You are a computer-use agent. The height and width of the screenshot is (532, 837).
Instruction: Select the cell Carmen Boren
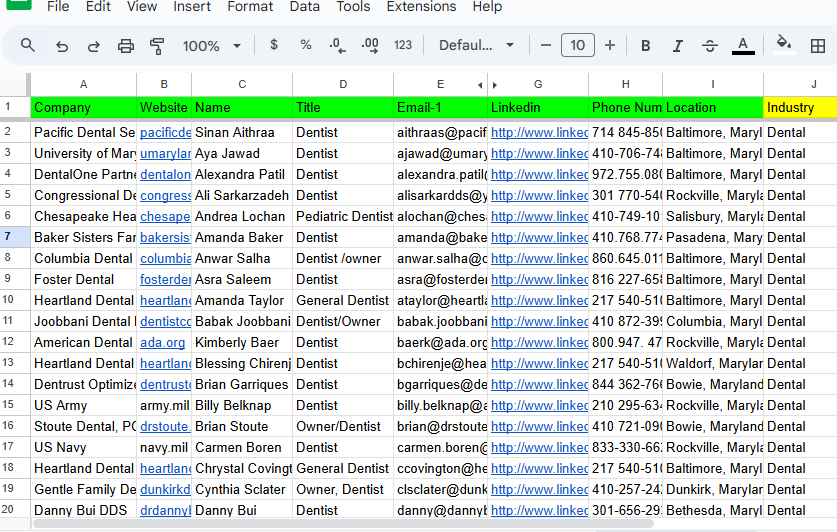242,447
